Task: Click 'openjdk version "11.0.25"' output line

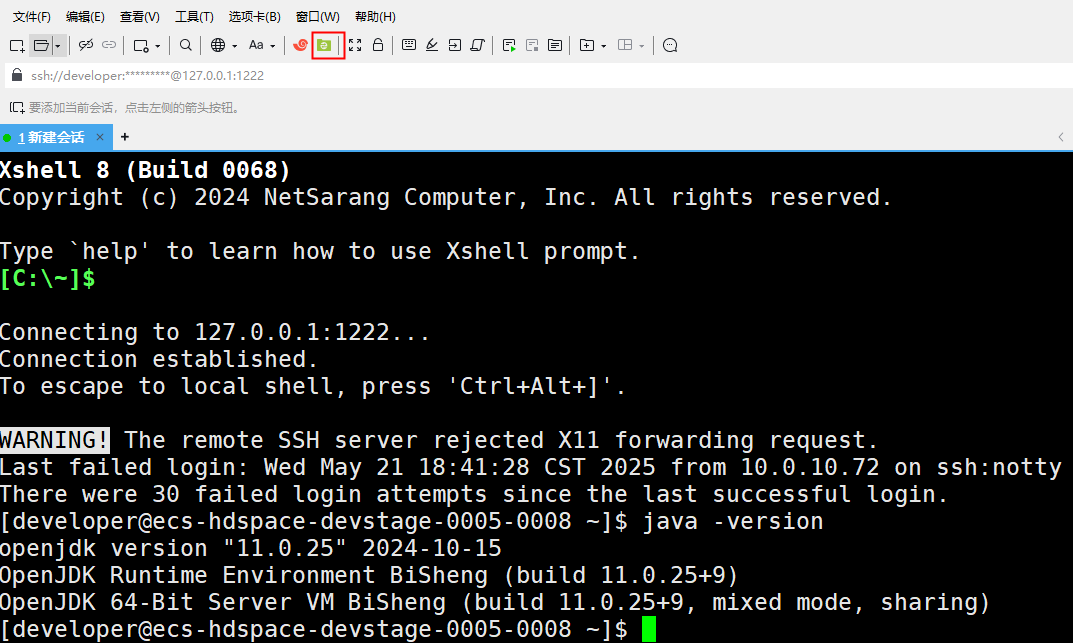Action: [x=250, y=548]
